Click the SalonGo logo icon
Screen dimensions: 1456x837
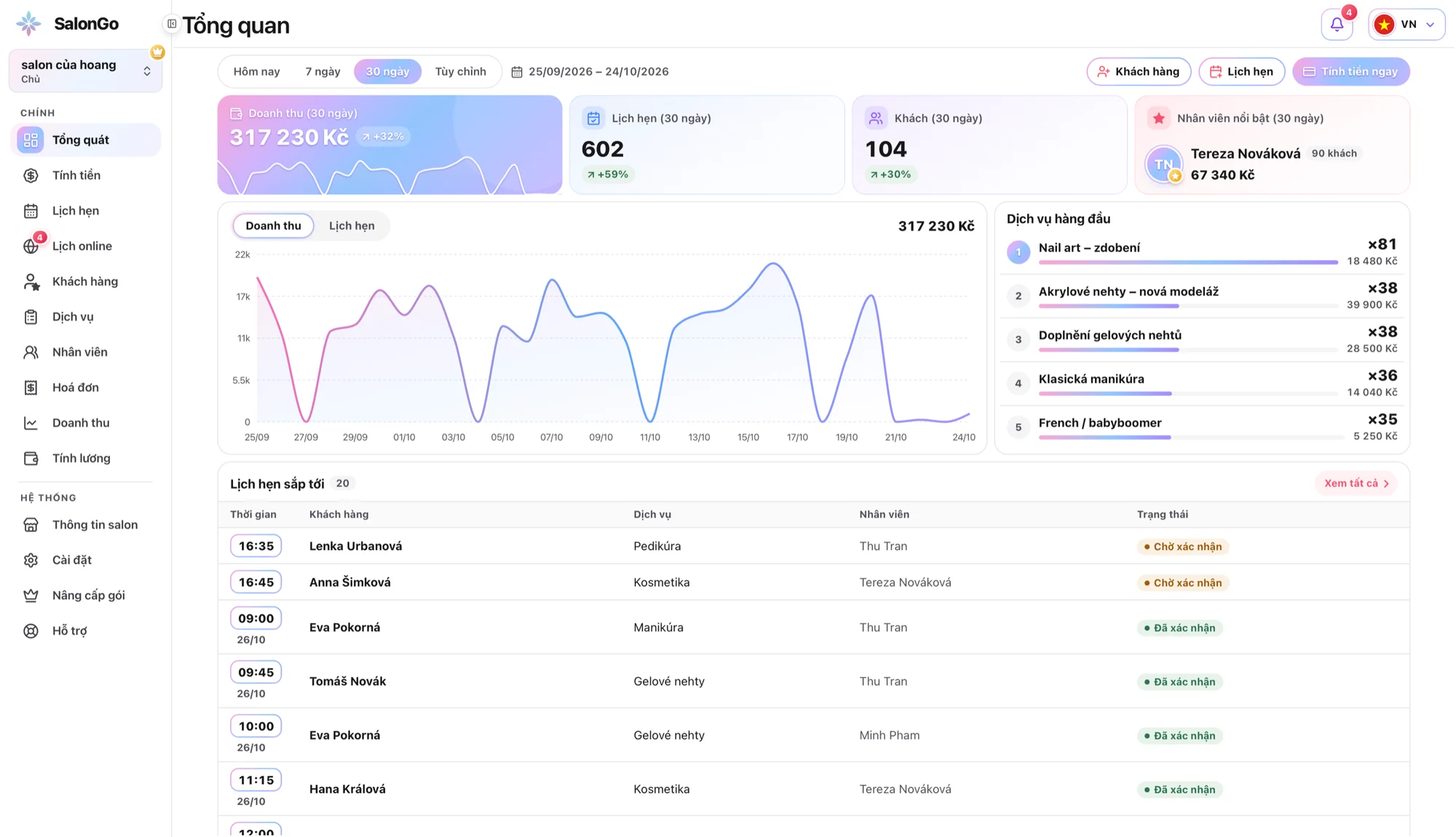[28, 23]
